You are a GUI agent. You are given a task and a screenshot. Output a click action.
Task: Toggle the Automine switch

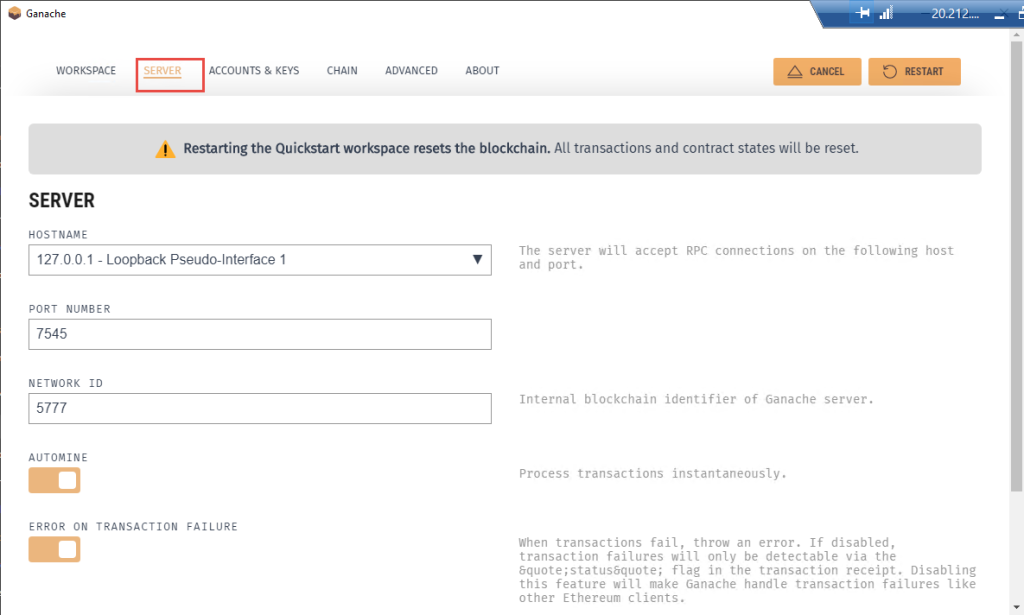tap(54, 481)
